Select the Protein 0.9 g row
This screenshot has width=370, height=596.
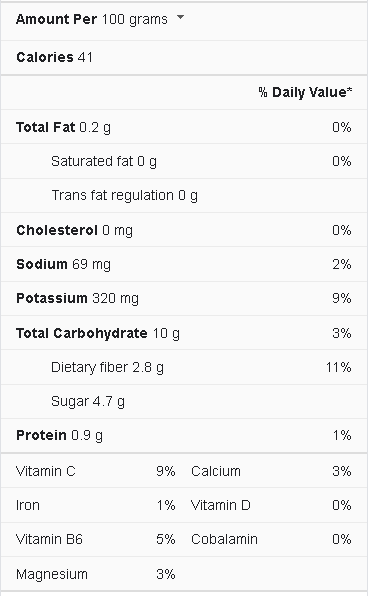pyautogui.click(x=184, y=436)
